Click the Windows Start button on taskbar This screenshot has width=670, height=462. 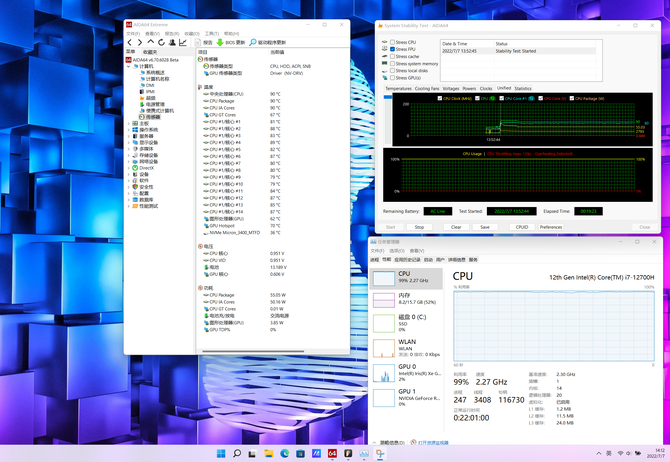221,453
